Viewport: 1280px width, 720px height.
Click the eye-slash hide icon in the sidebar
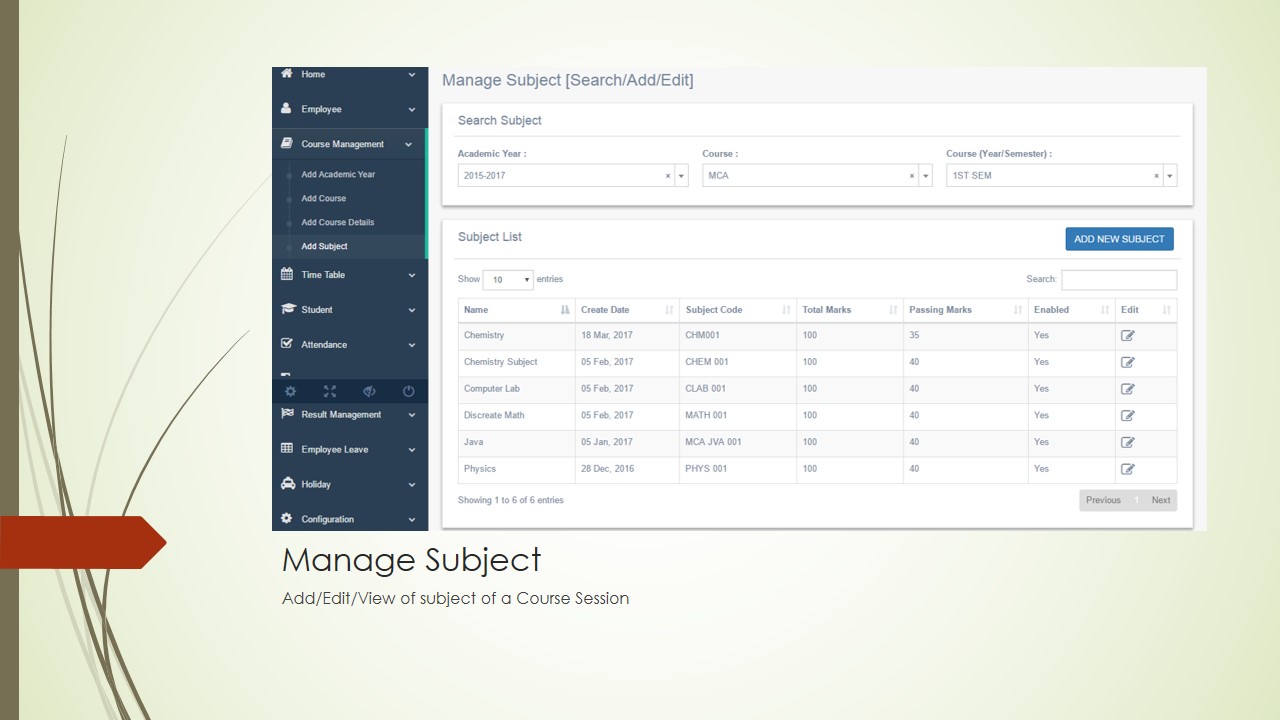(x=369, y=391)
